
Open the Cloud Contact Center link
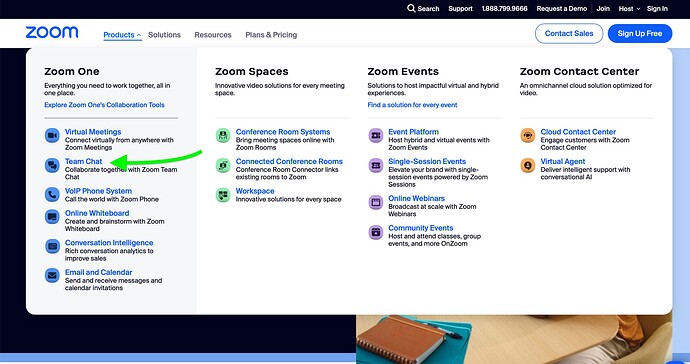578,132
